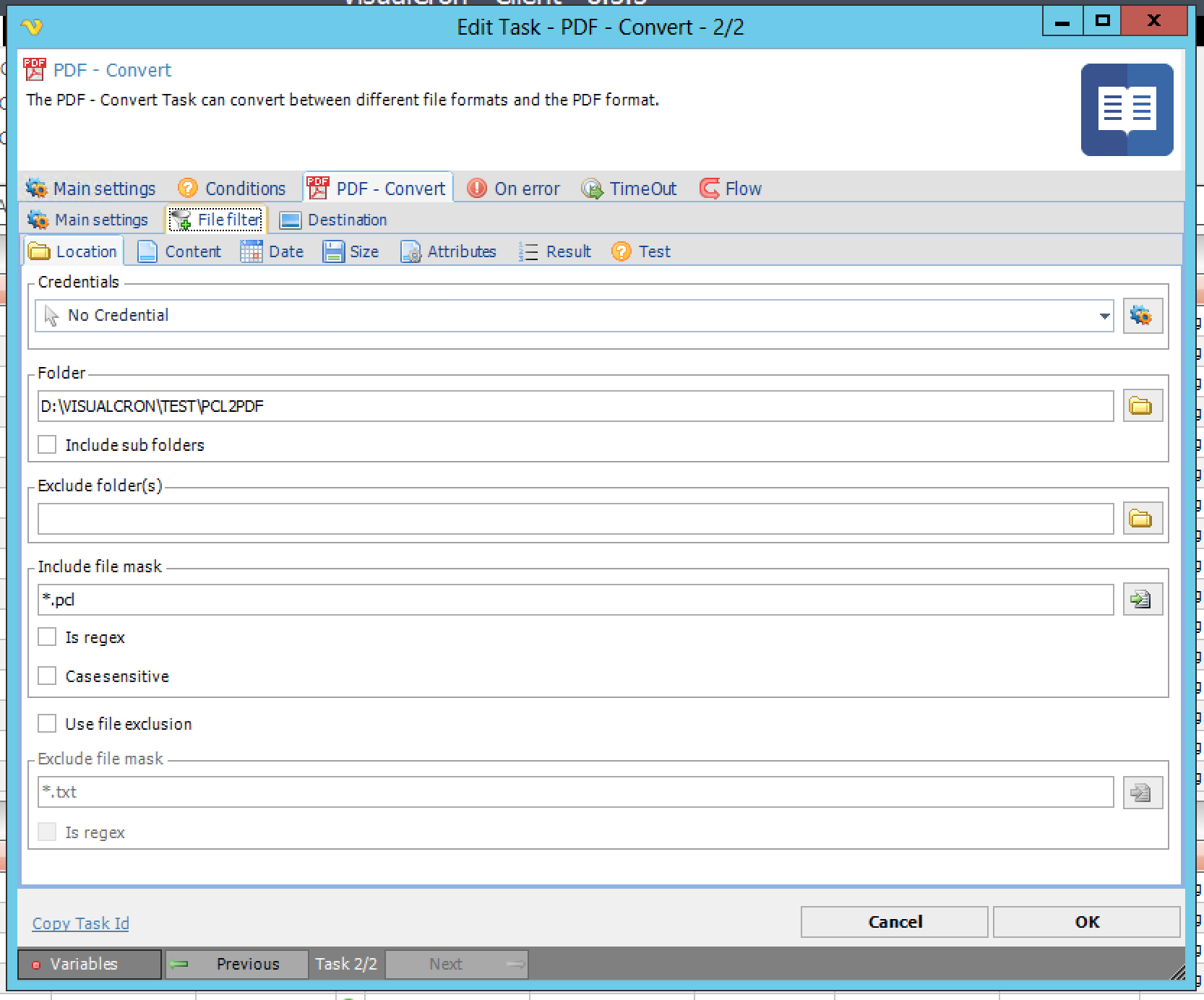Switch to the On error tab

coord(514,189)
